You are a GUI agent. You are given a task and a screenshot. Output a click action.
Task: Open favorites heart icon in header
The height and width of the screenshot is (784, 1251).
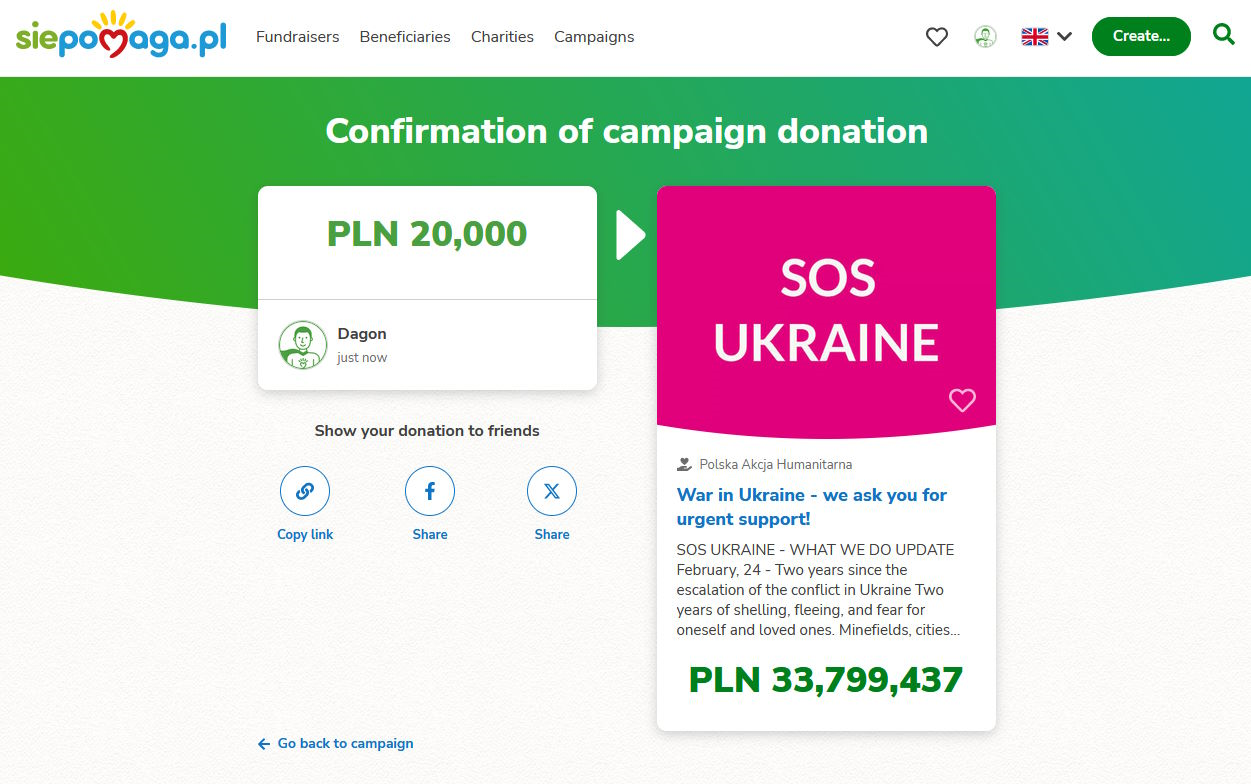tap(936, 37)
